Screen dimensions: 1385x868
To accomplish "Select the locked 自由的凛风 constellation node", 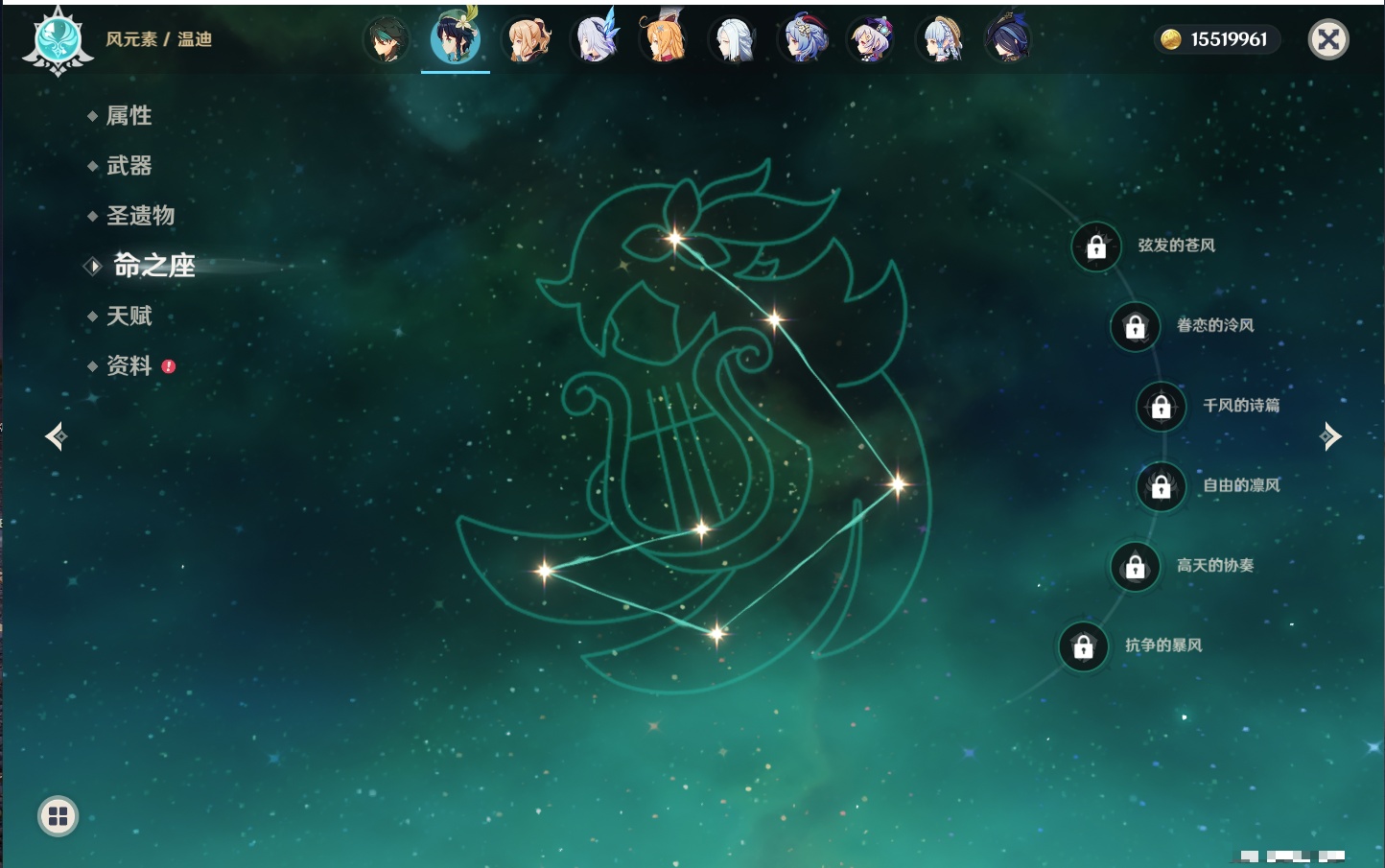I will (1162, 486).
